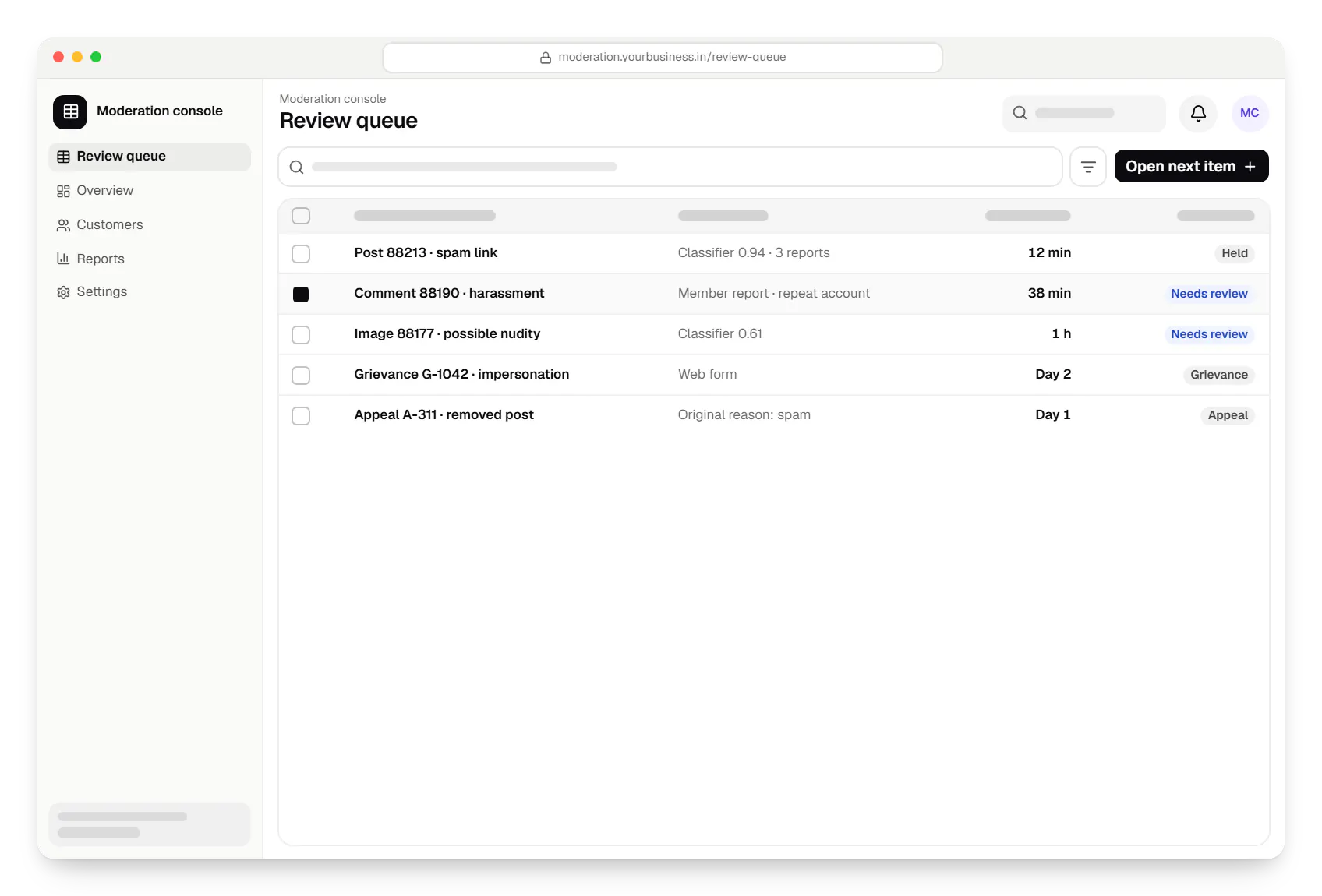Focus the top header search field

pos(1083,113)
